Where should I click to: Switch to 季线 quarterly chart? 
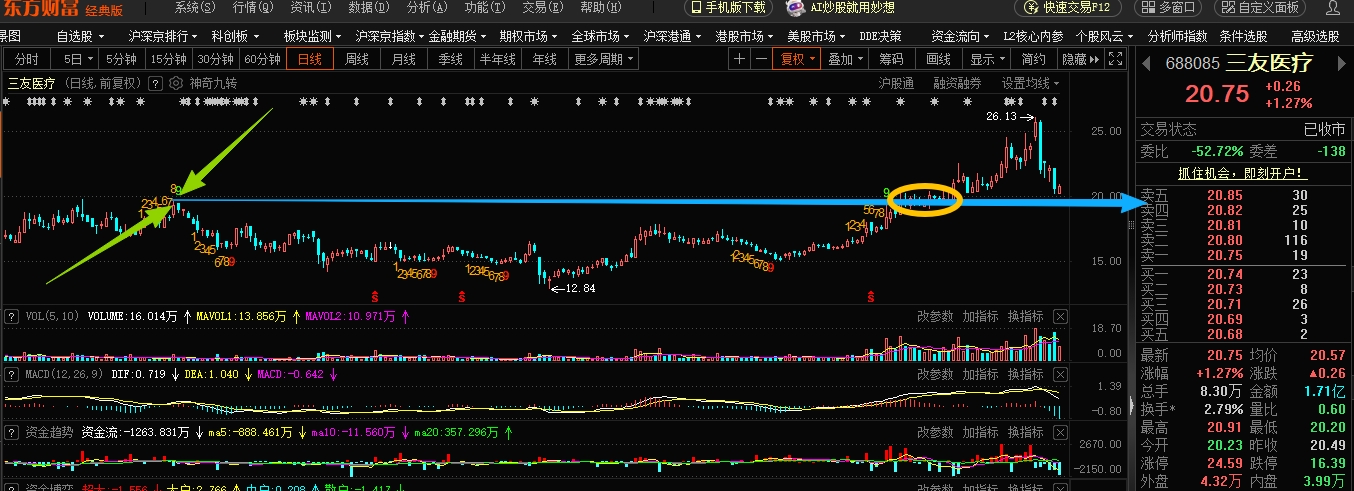point(451,59)
